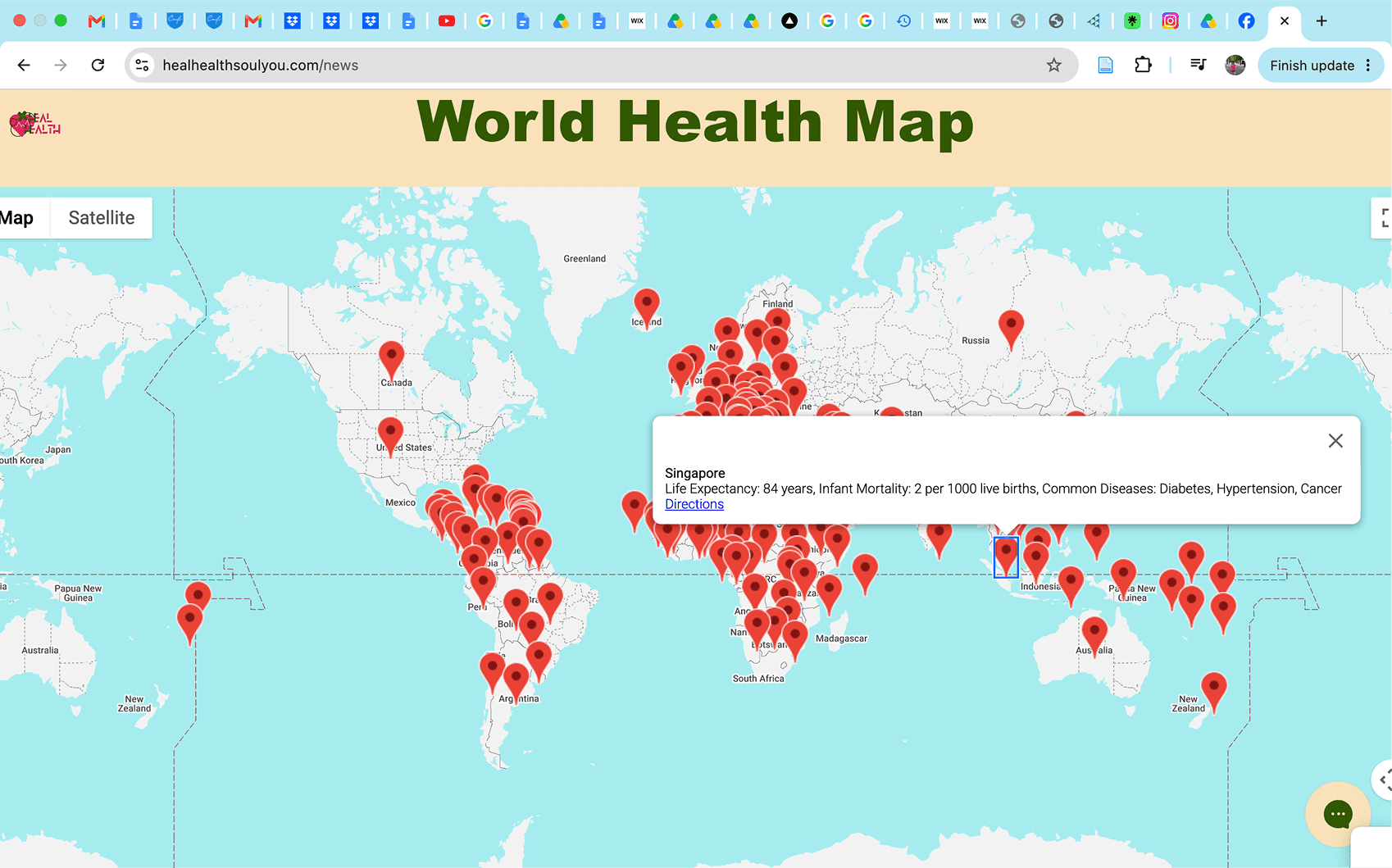Click the map pin on Canada
1392x868 pixels.
click(391, 361)
